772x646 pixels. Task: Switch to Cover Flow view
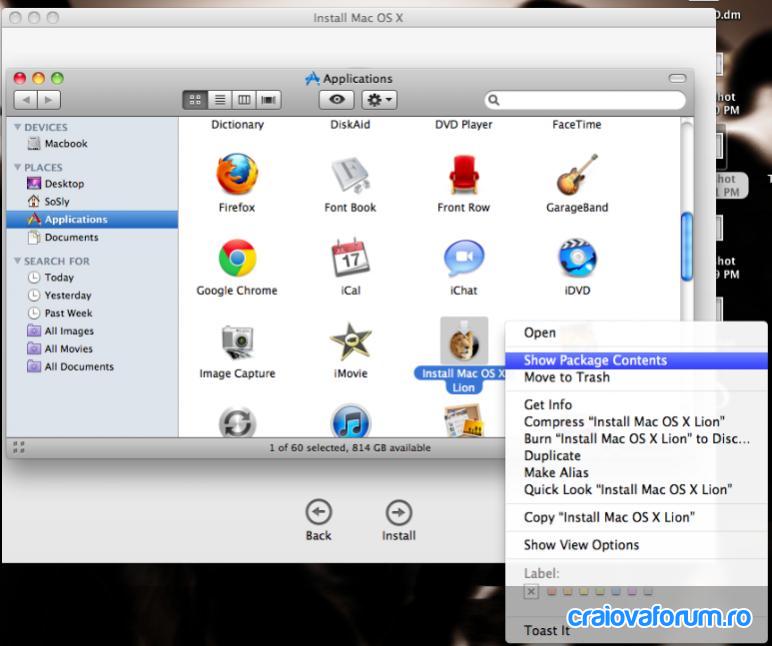tap(268, 100)
